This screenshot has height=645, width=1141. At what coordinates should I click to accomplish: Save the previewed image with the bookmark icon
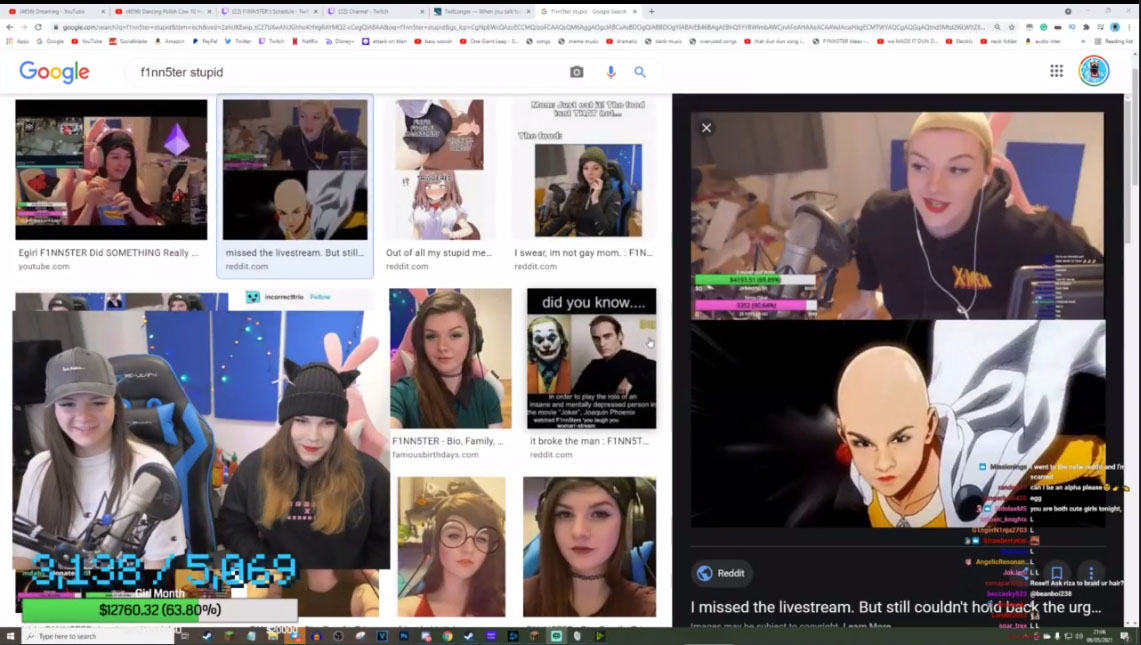coord(1057,573)
